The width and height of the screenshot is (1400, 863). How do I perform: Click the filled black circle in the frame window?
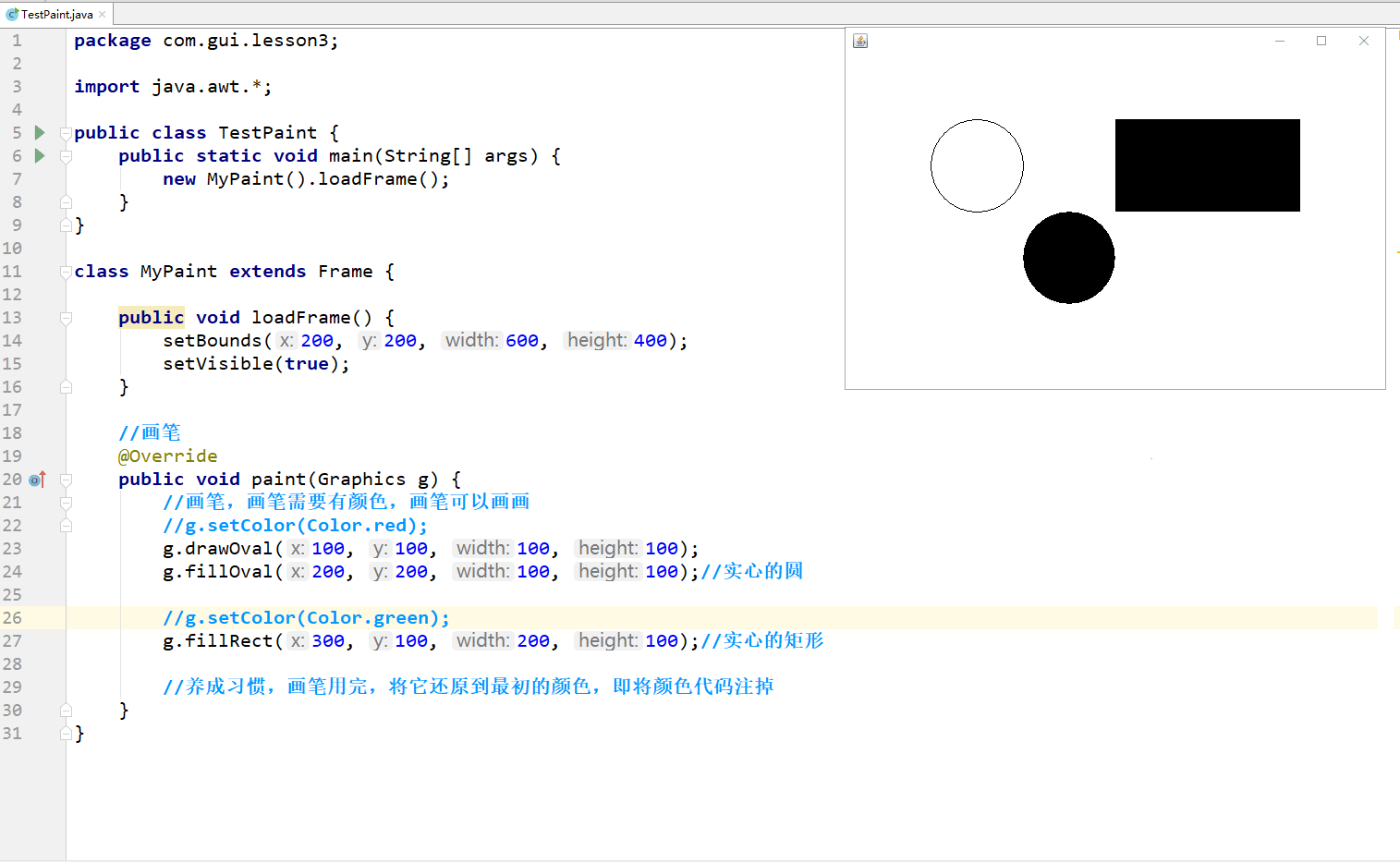click(x=1069, y=258)
